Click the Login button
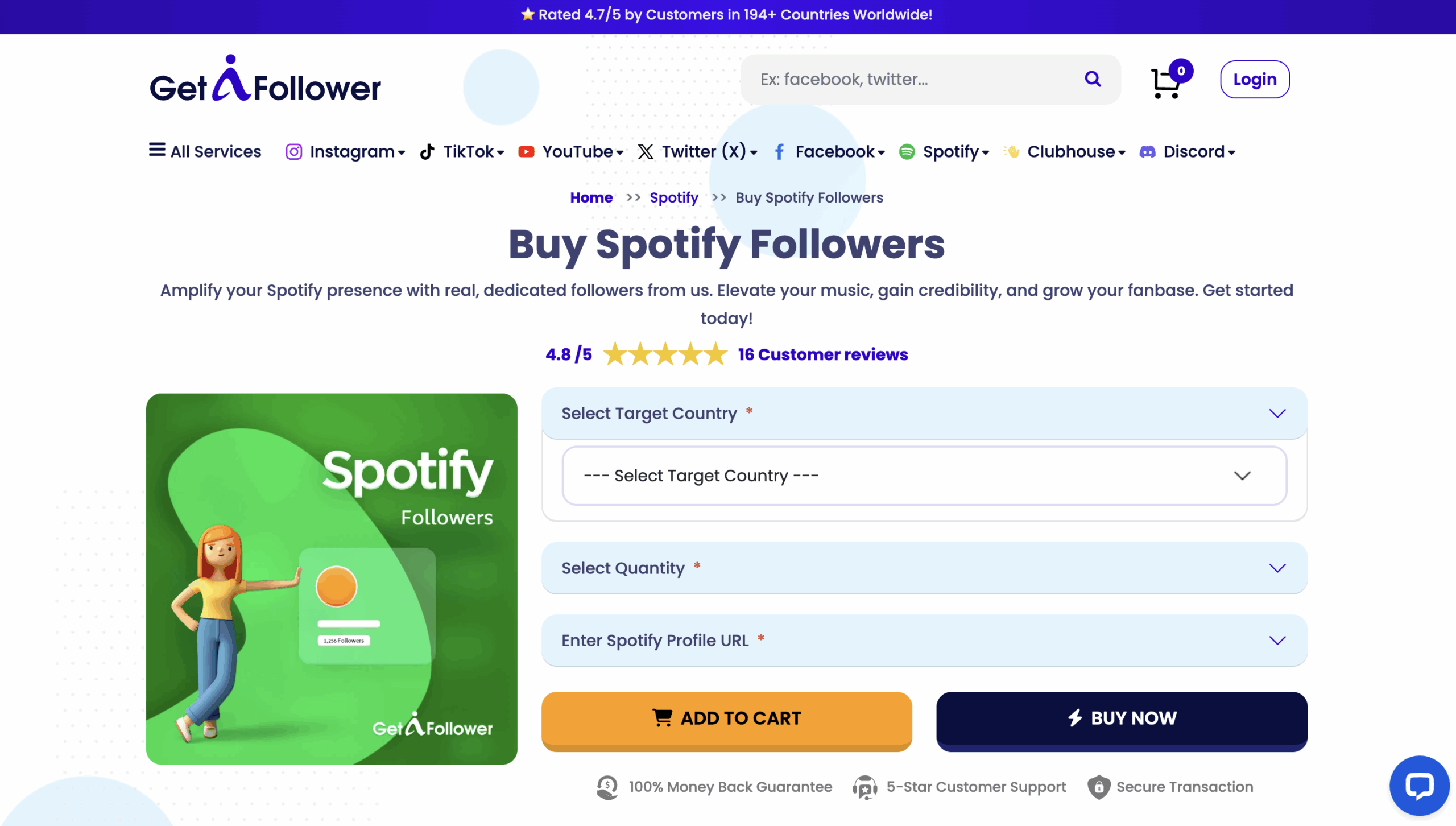The height and width of the screenshot is (826, 1456). coord(1254,80)
